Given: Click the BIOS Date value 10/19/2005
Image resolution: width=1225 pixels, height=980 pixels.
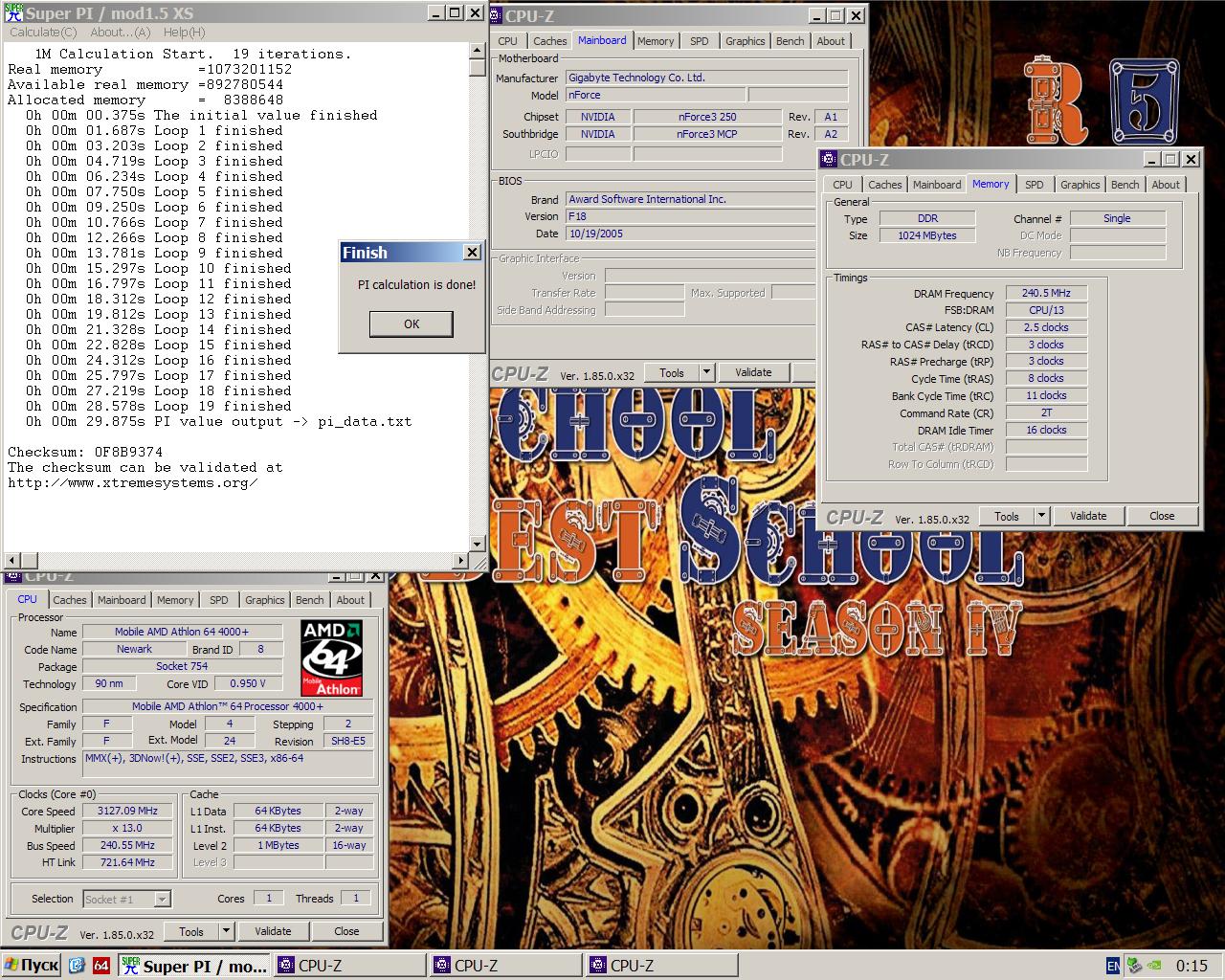Looking at the screenshot, I should click(689, 234).
